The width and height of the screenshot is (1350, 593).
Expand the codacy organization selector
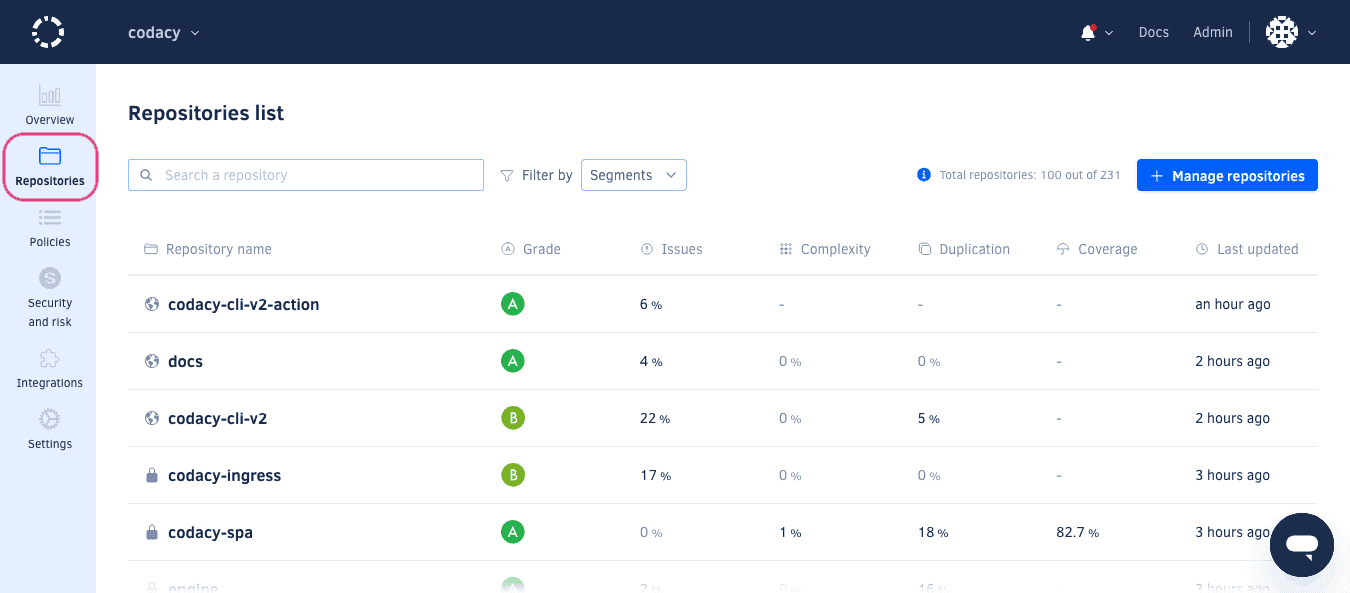(164, 31)
